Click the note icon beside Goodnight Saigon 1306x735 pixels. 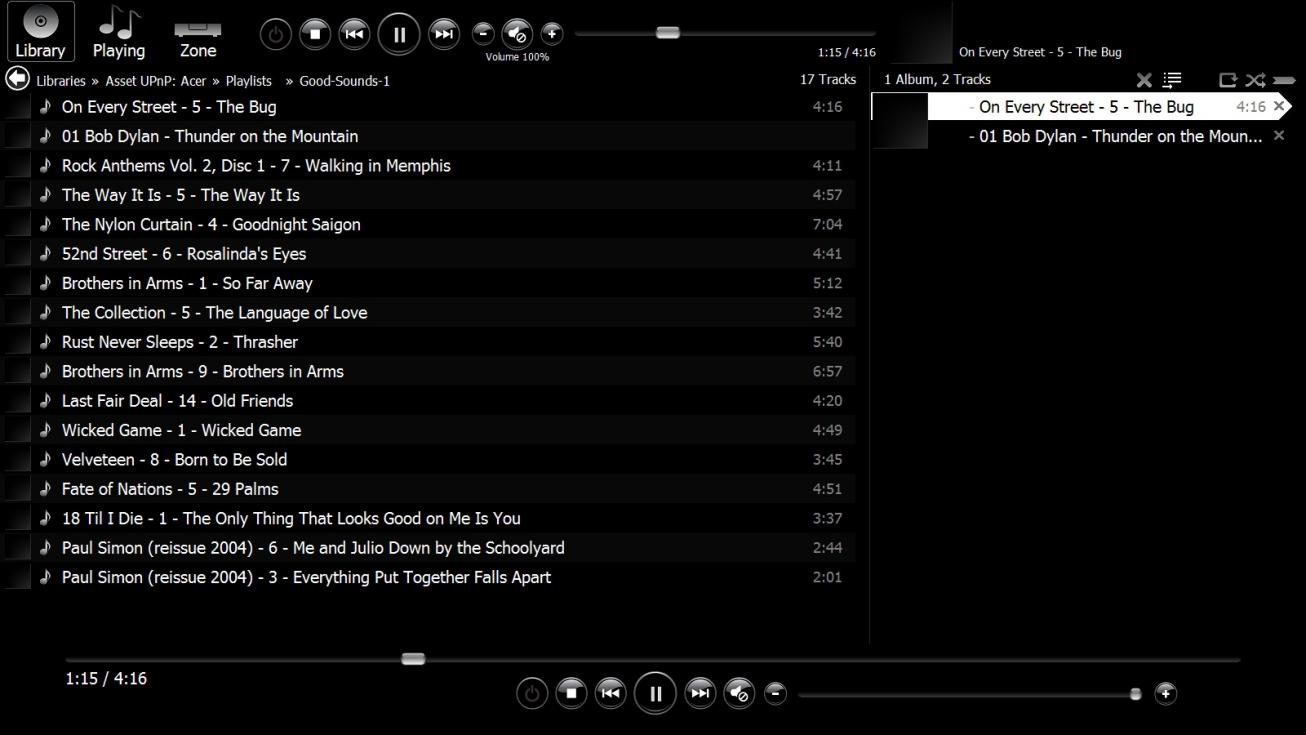click(45, 224)
